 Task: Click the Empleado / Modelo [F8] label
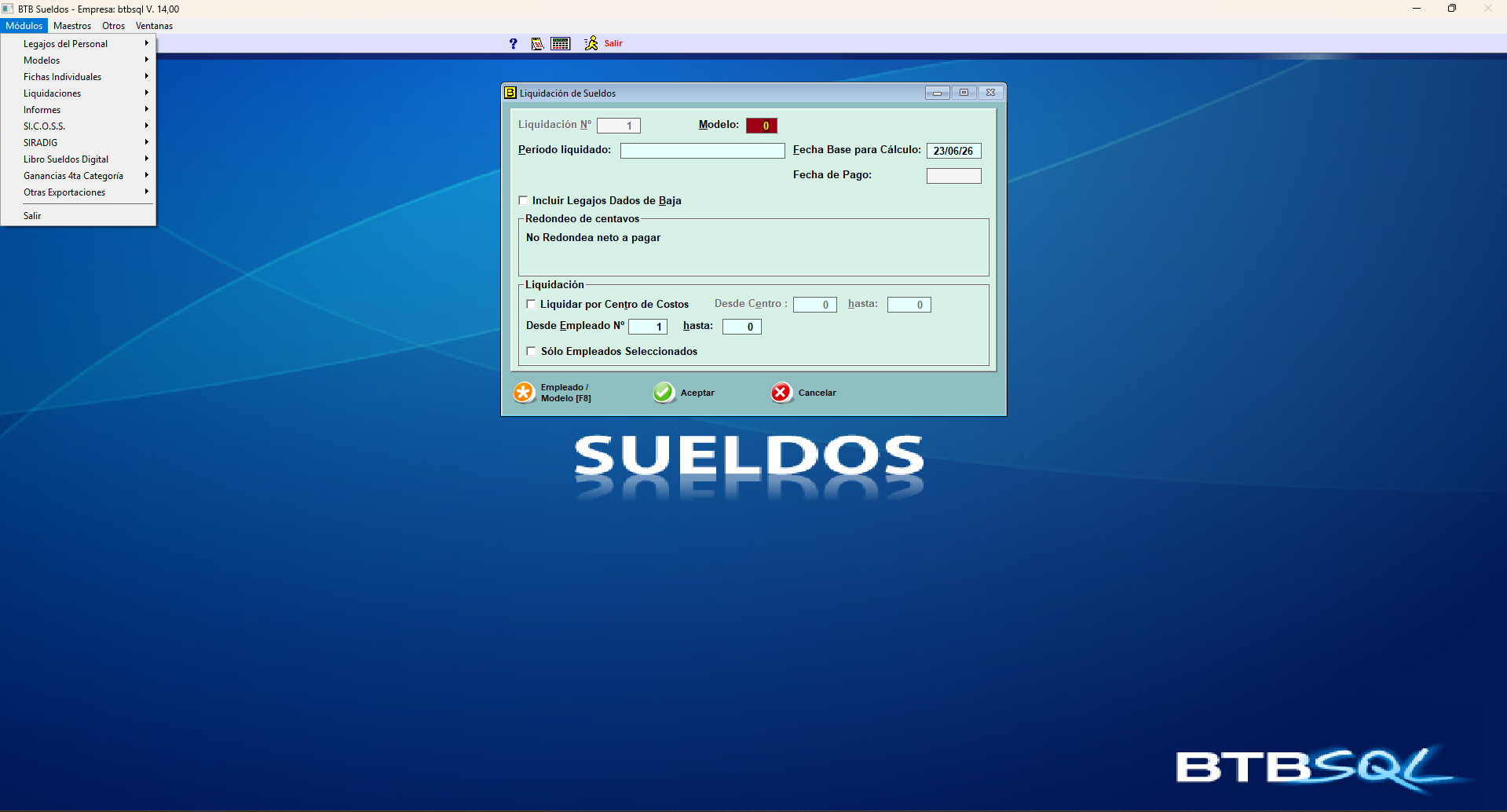coord(566,393)
